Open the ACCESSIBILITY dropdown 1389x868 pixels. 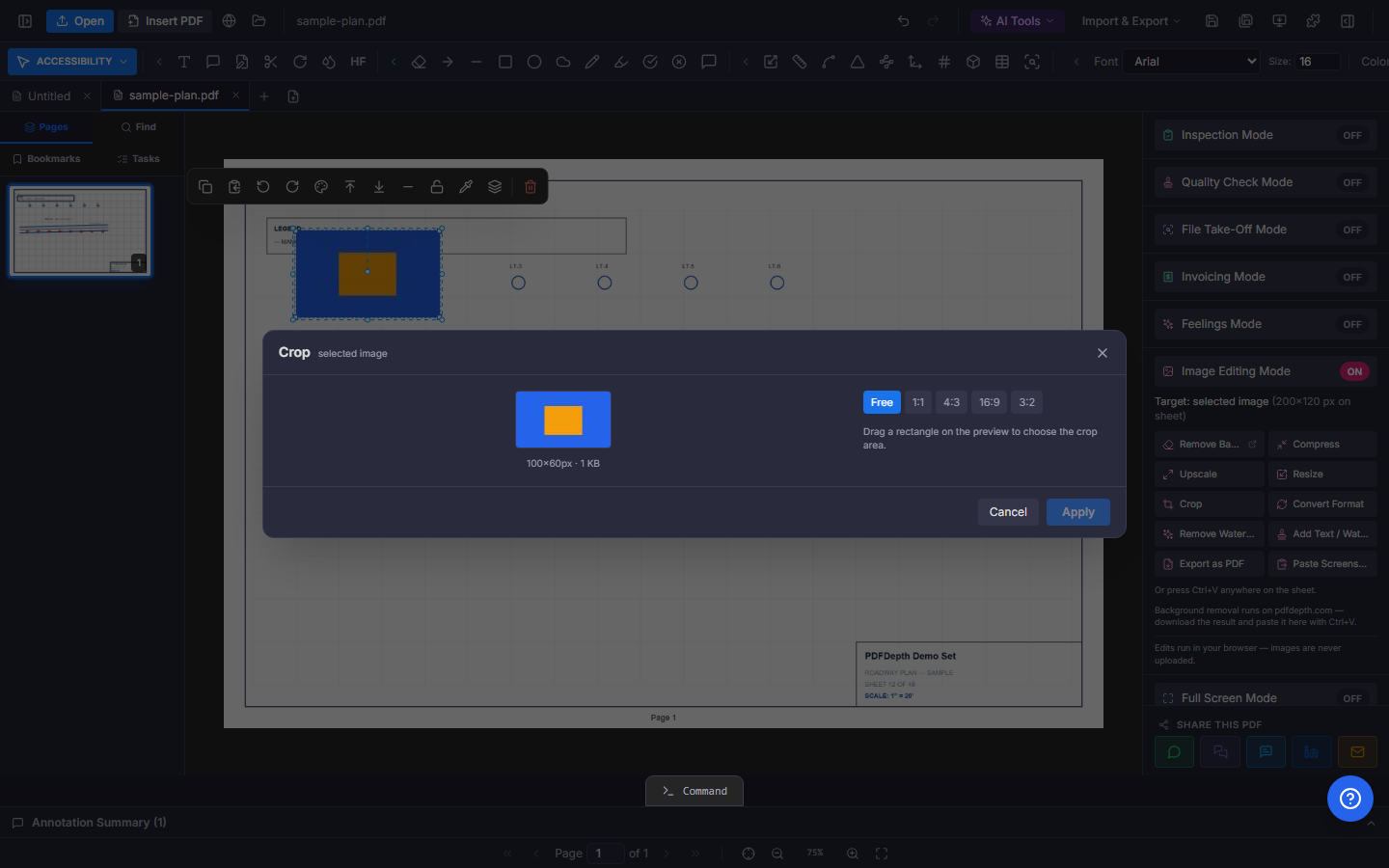(72, 62)
